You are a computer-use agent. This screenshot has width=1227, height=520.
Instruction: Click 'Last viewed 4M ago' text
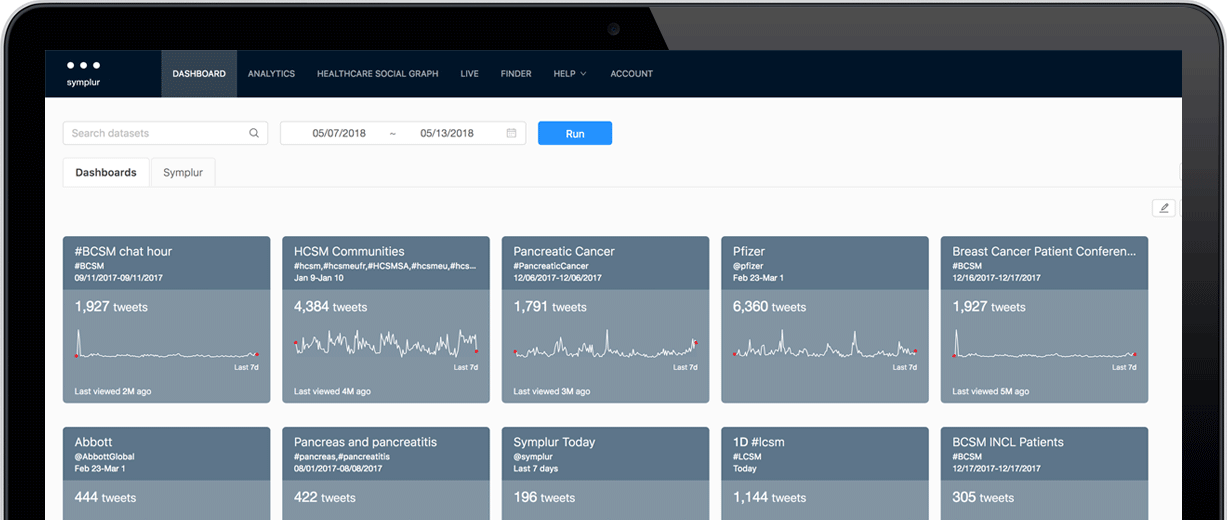332,391
